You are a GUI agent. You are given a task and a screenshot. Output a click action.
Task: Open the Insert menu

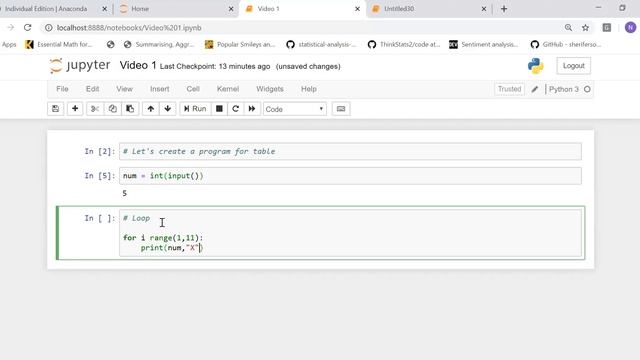(160, 89)
